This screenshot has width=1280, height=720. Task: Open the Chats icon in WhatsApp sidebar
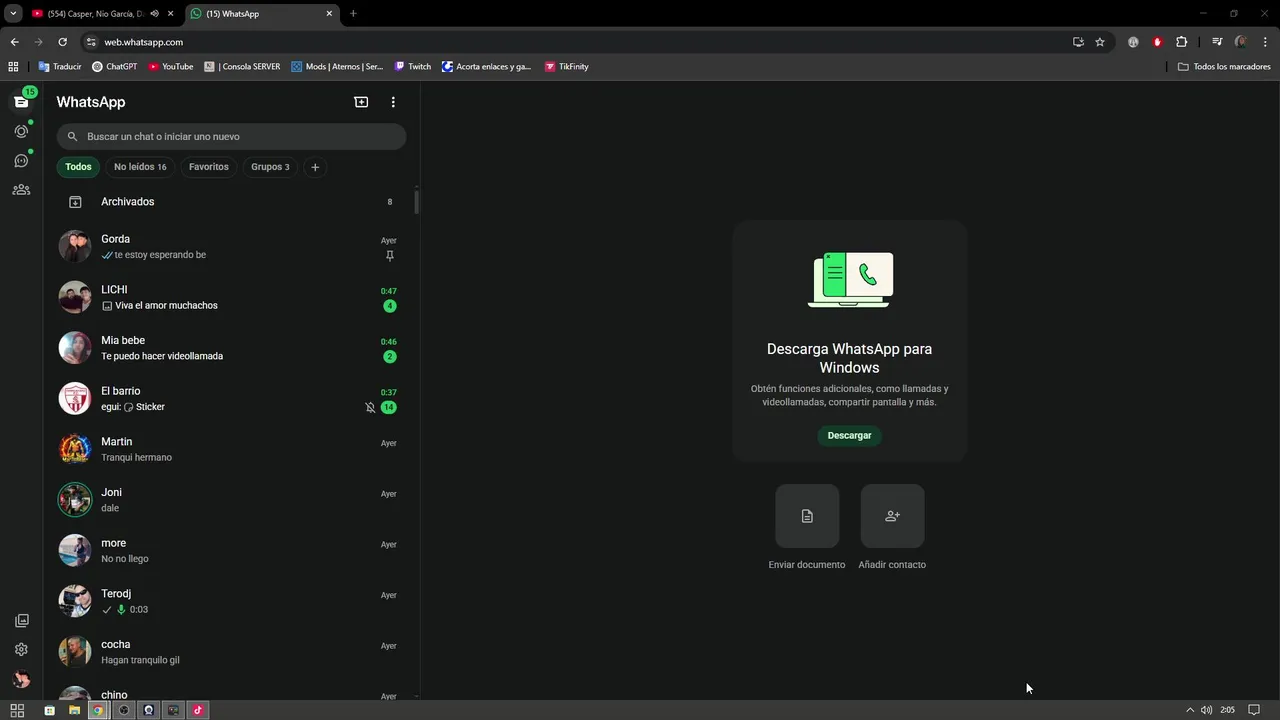[x=21, y=102]
